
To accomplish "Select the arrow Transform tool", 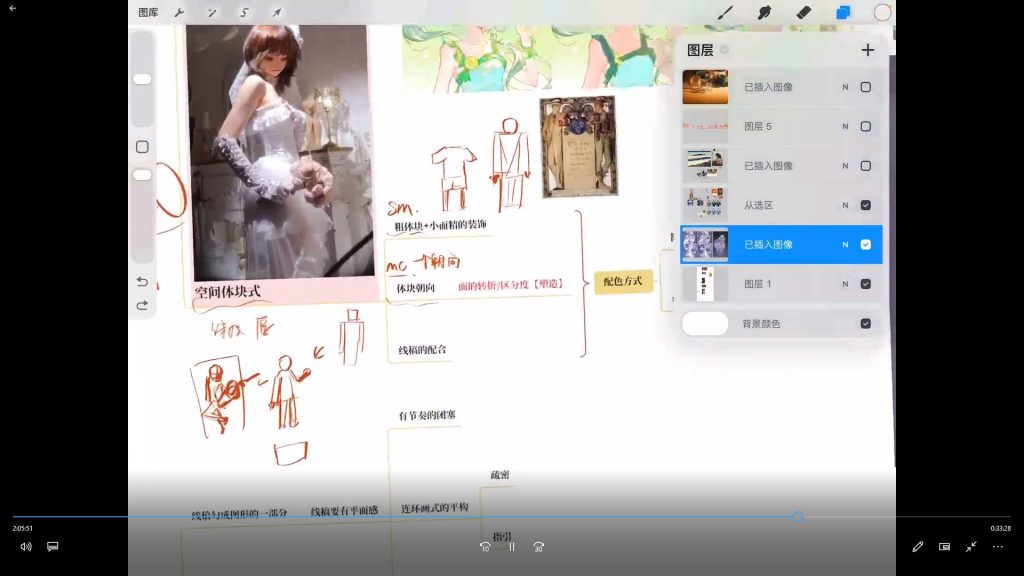I will click(x=277, y=12).
